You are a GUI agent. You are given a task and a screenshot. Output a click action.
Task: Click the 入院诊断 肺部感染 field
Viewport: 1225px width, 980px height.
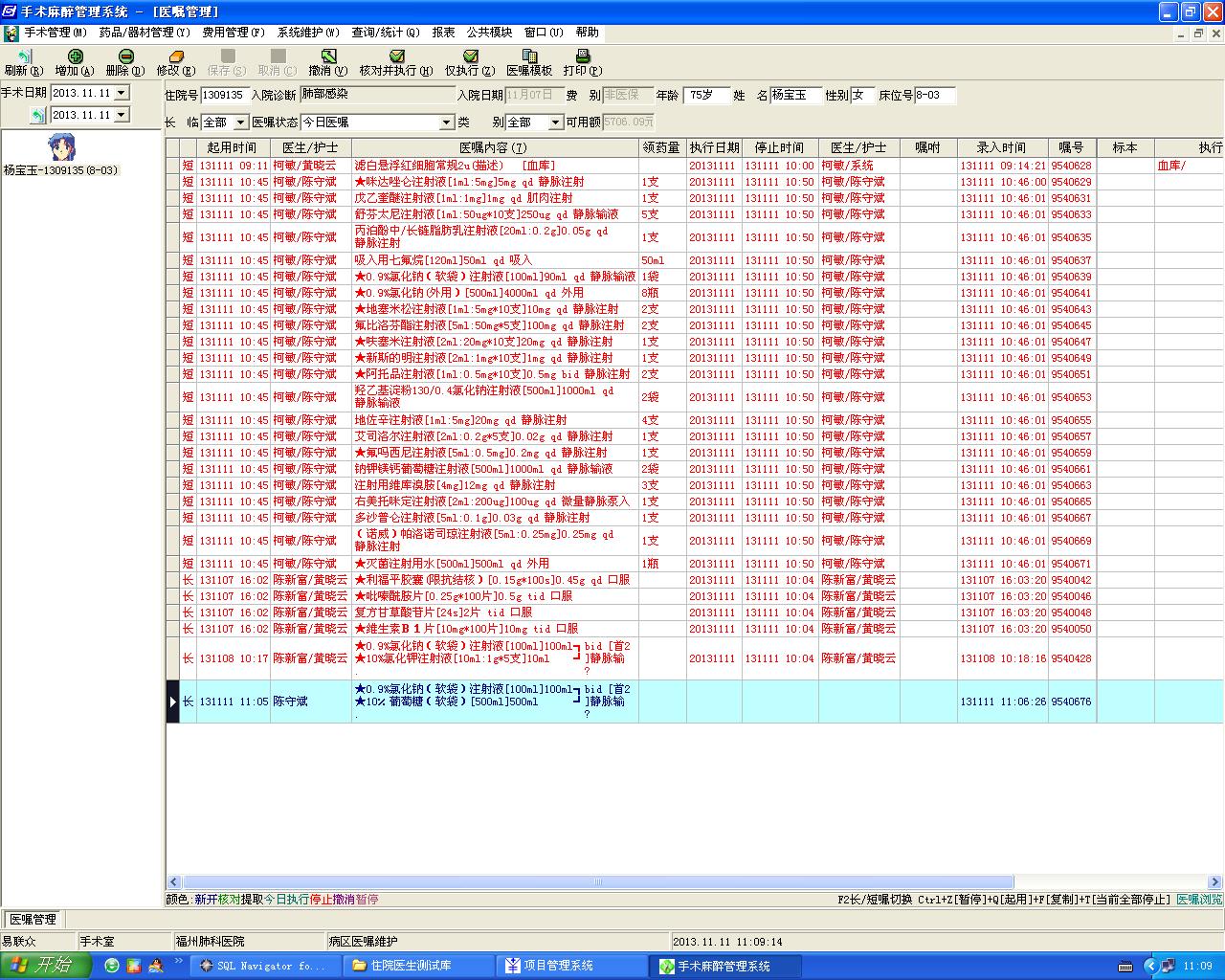[377, 95]
